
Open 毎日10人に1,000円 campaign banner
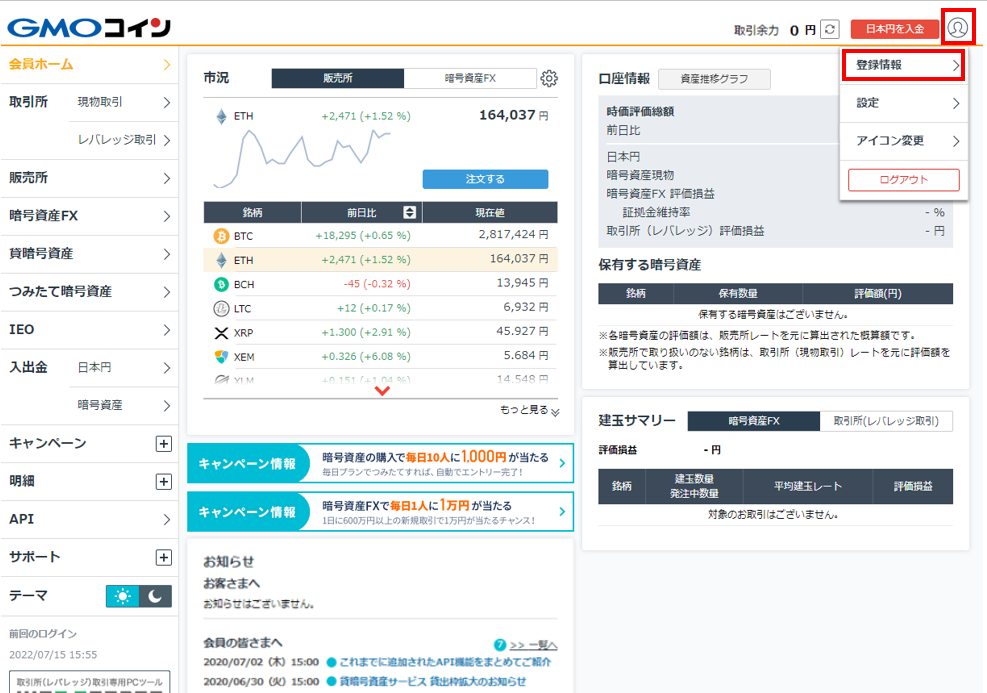click(x=380, y=463)
